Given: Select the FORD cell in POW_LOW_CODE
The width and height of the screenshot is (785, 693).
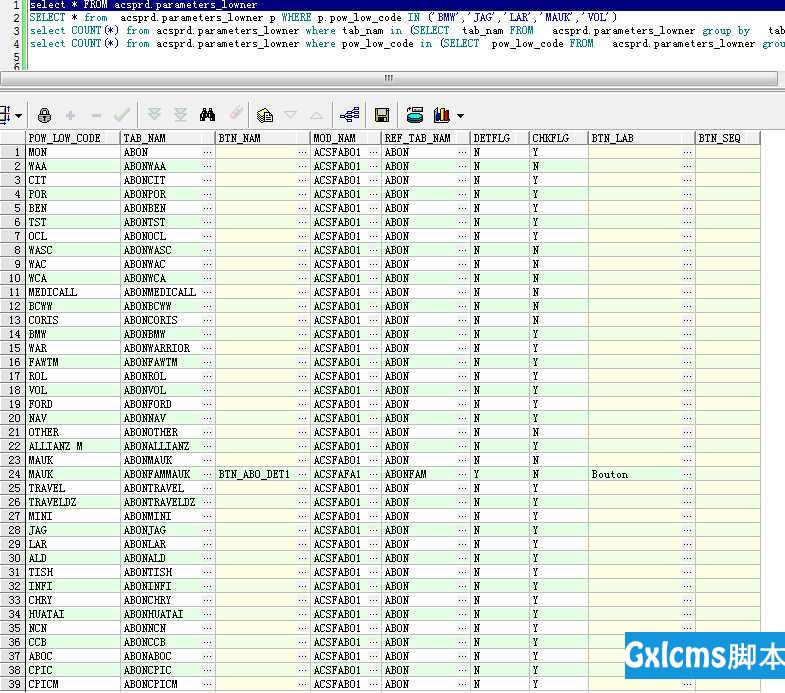Looking at the screenshot, I should [73, 404].
